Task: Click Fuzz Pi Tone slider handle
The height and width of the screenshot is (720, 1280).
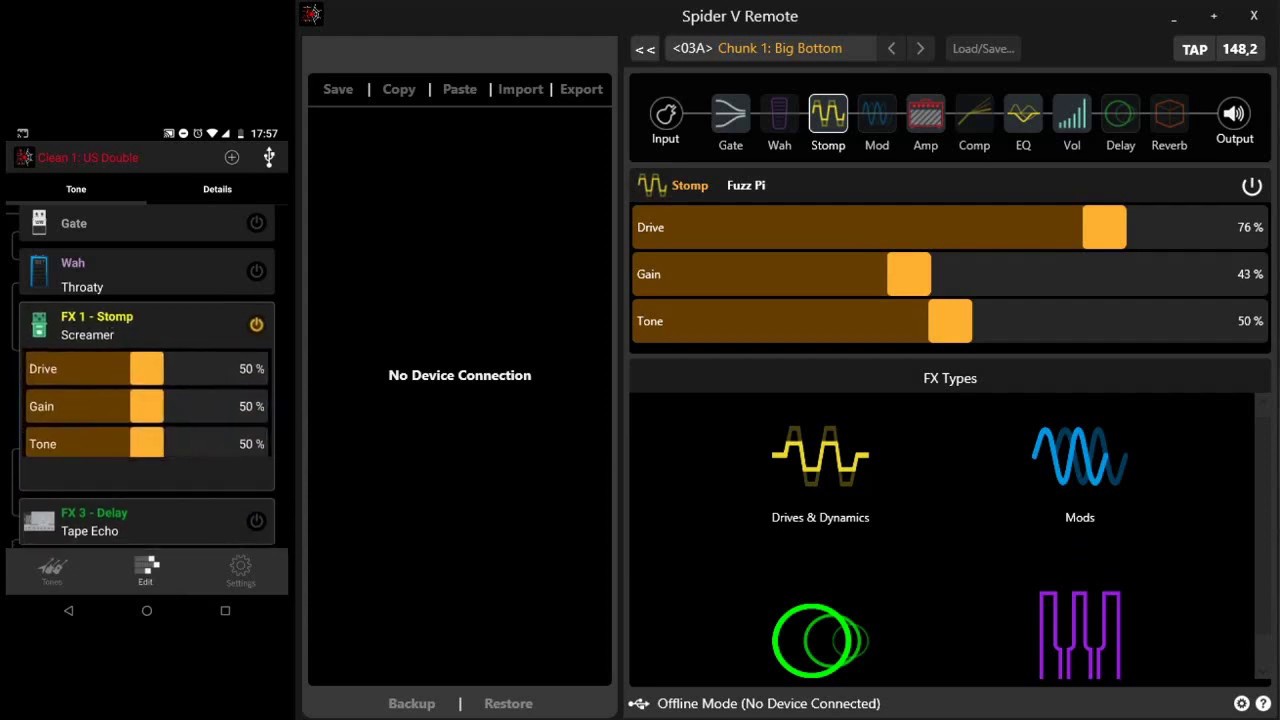Action: 950,321
